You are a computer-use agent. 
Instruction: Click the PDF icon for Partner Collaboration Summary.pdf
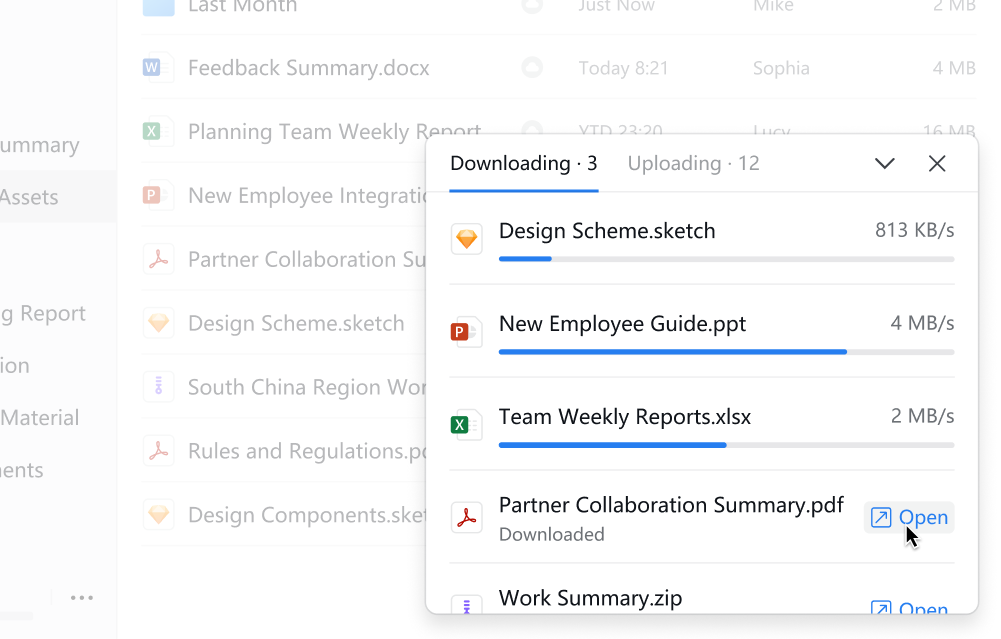[x=467, y=518]
